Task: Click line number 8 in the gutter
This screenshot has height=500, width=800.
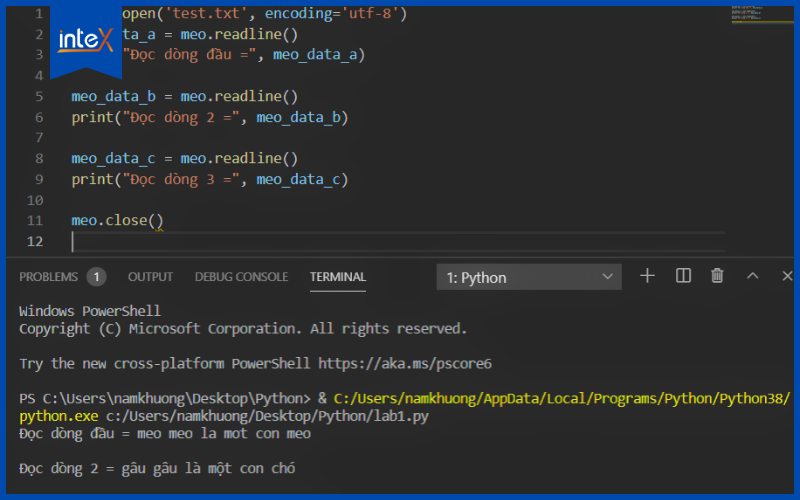Action: tap(39, 158)
